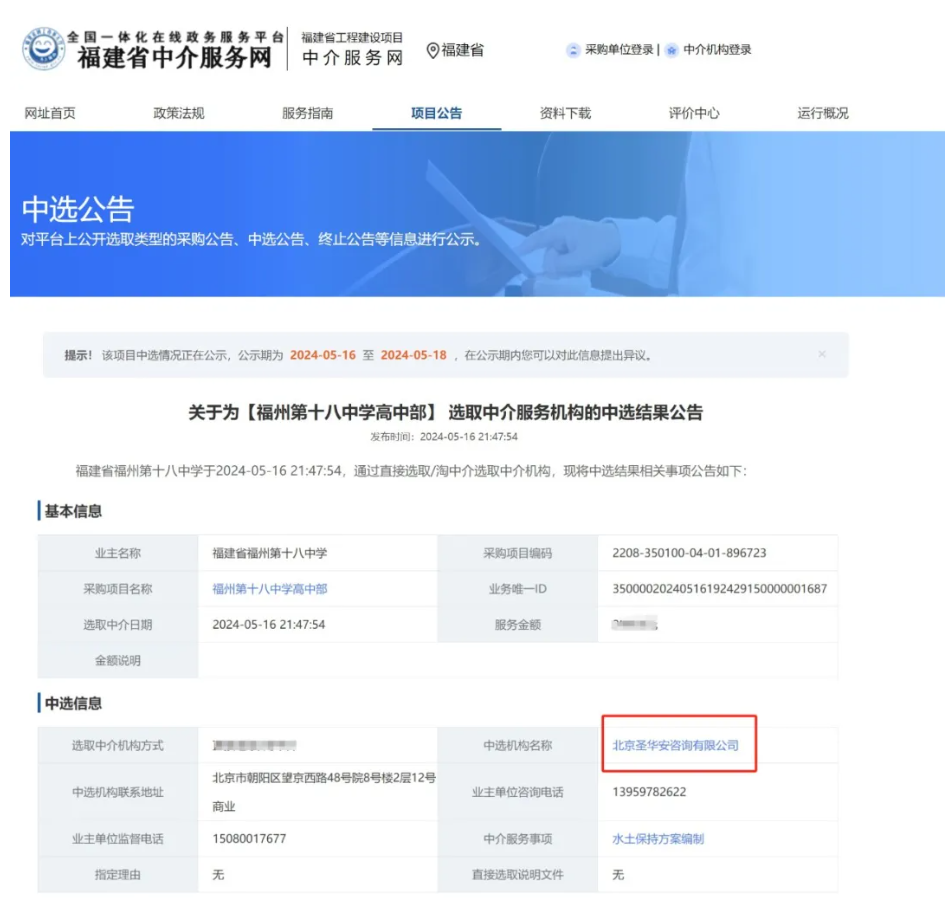The height and width of the screenshot is (904, 952).
Task: Click the 采购项目编码 value 2208-350100-04-01-896723
Action: point(689,553)
